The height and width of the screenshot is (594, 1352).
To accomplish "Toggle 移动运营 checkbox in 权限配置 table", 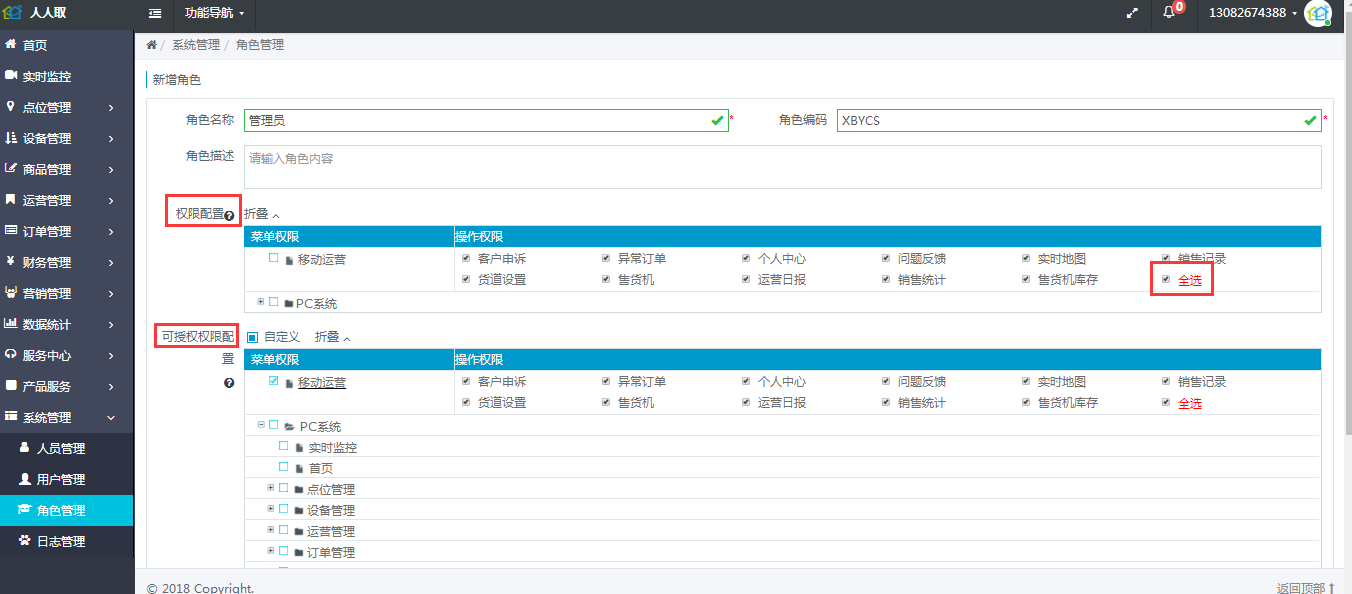I will click(273, 257).
